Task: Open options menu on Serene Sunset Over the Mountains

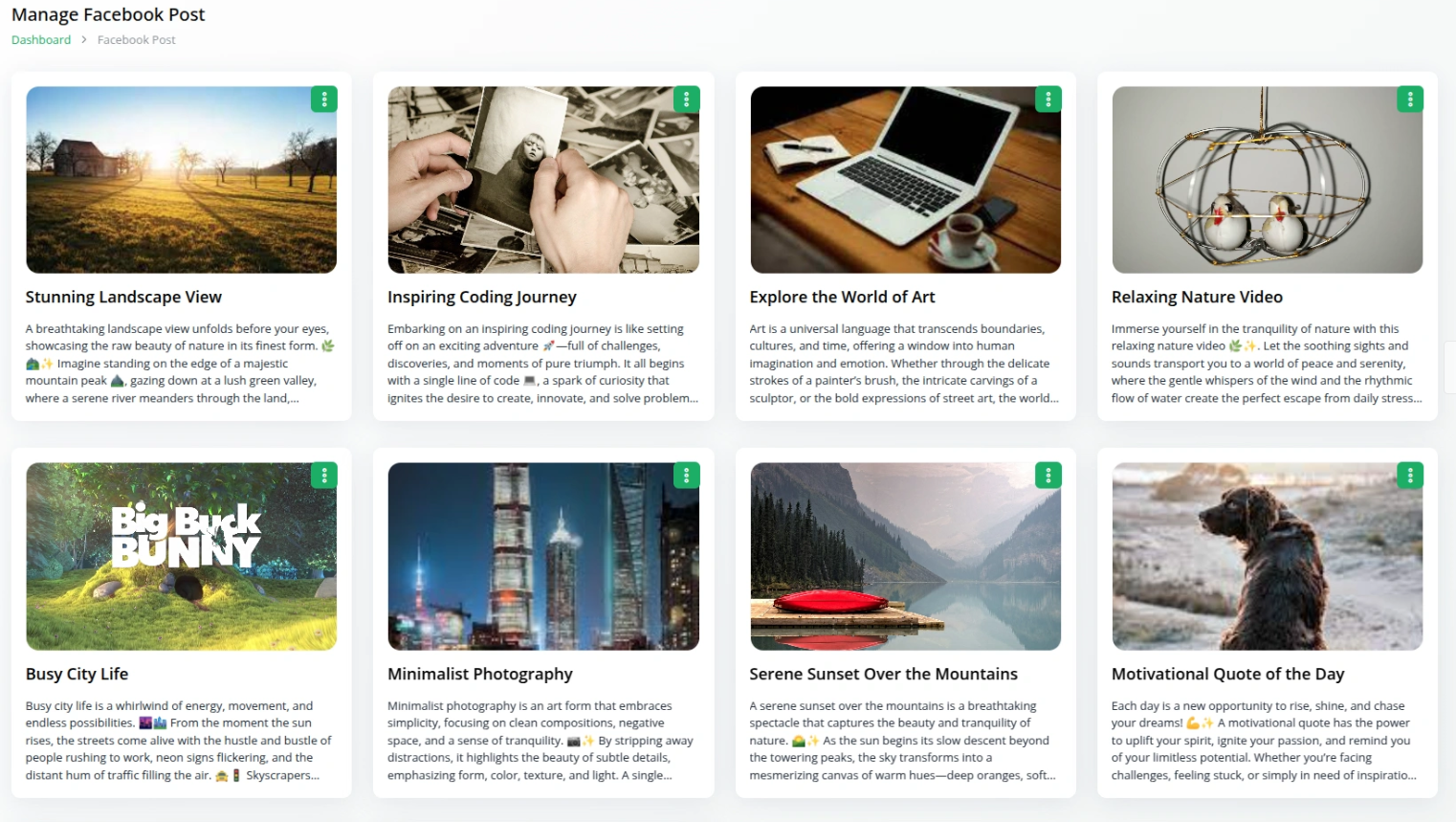Action: (1048, 476)
